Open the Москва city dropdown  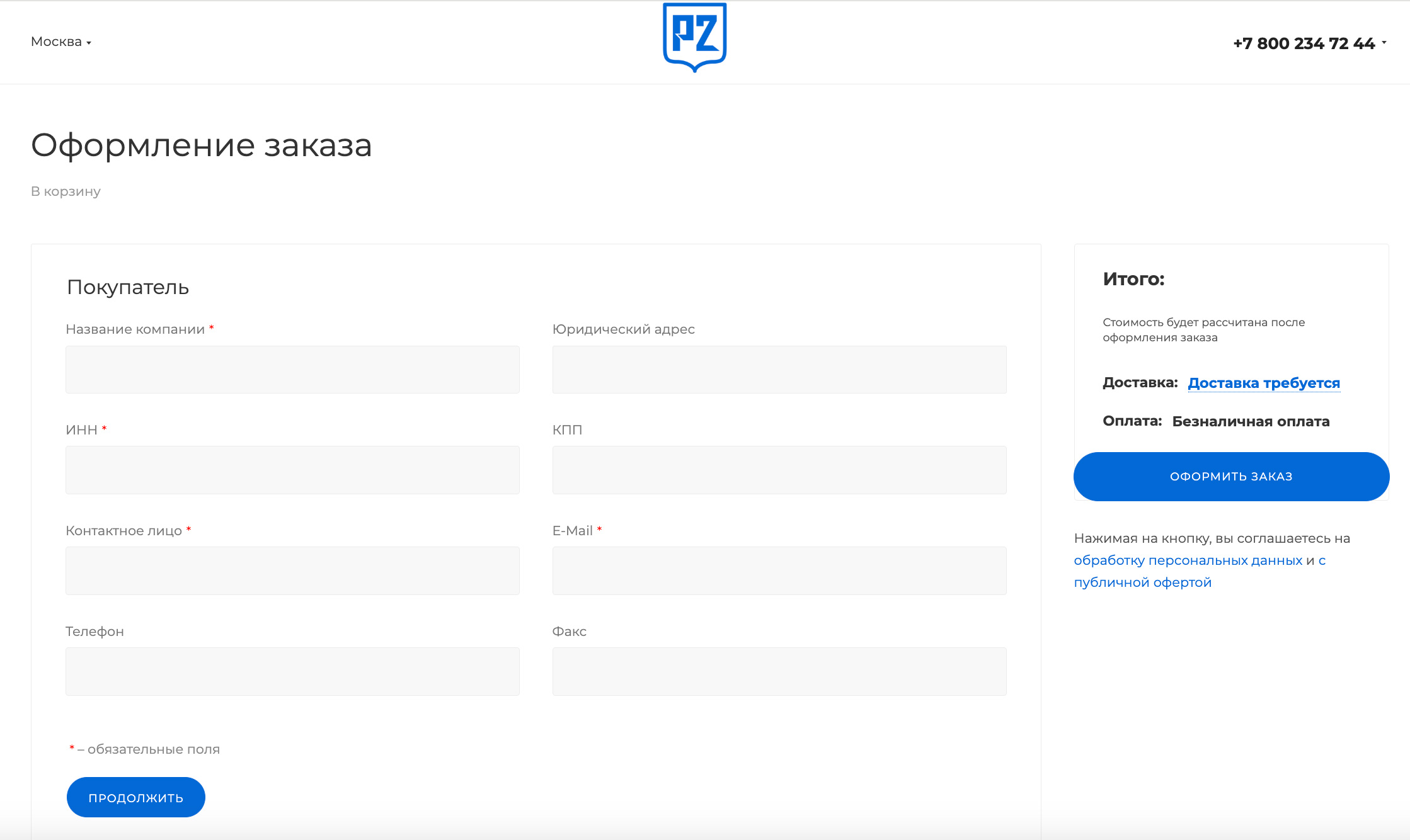(61, 42)
